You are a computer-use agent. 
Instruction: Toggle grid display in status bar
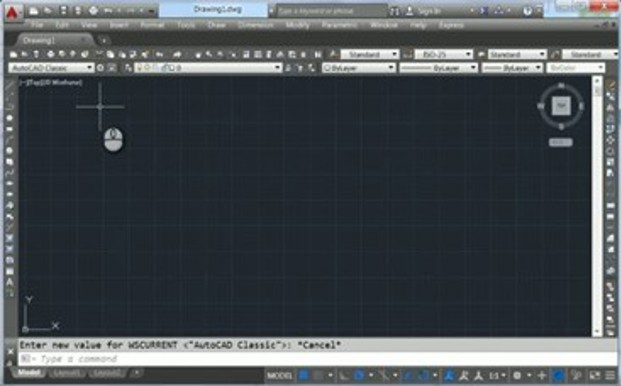[x=304, y=375]
